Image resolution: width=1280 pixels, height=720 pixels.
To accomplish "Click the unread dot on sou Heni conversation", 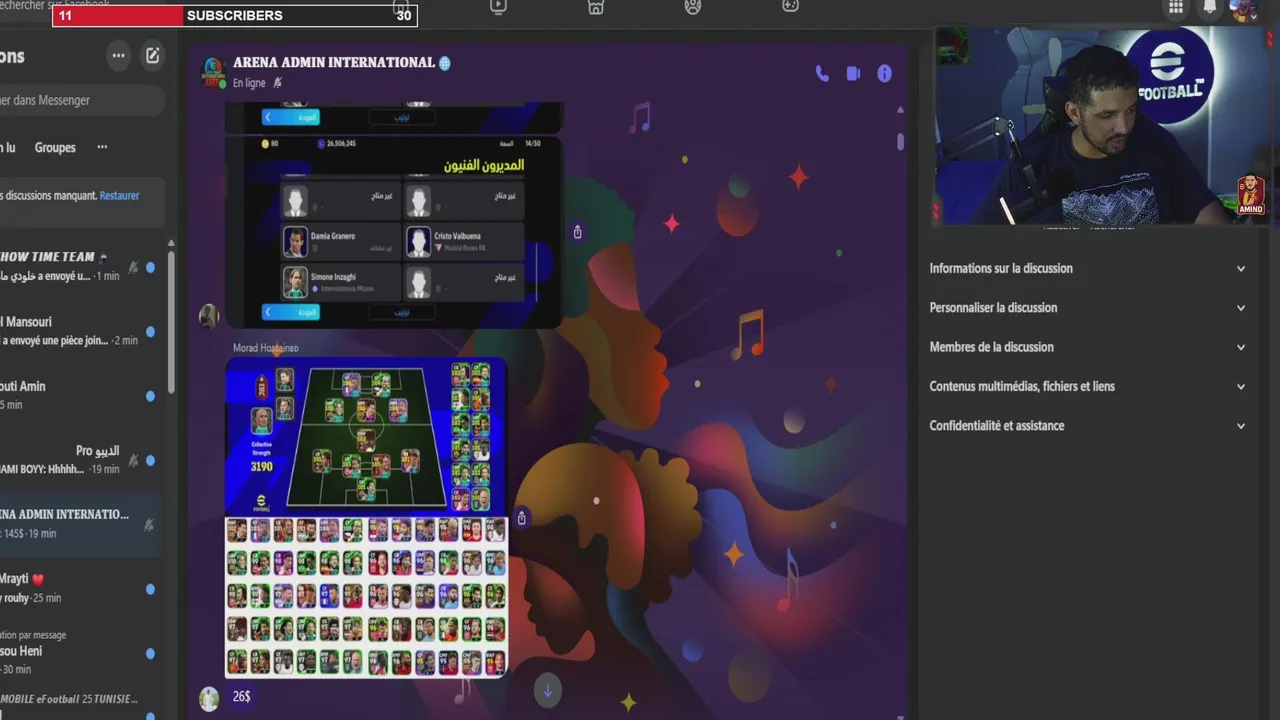I will click(150, 653).
